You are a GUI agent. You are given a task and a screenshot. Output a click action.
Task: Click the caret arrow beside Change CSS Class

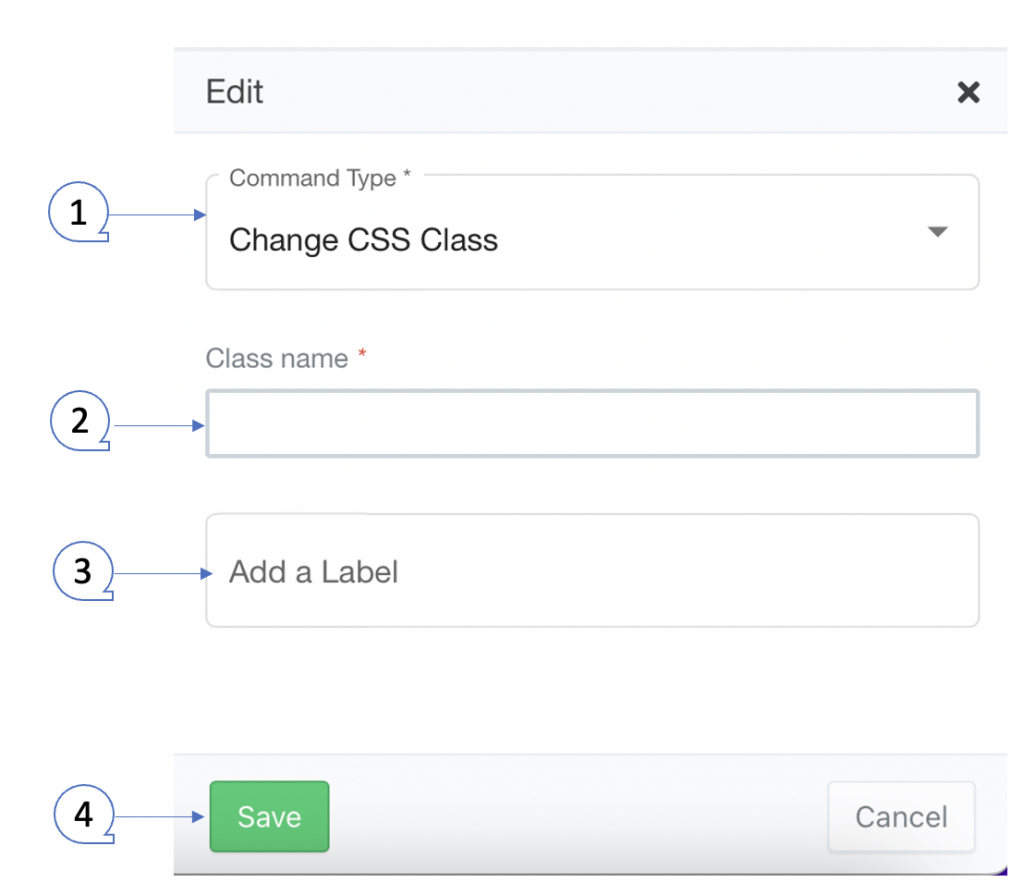pos(937,232)
